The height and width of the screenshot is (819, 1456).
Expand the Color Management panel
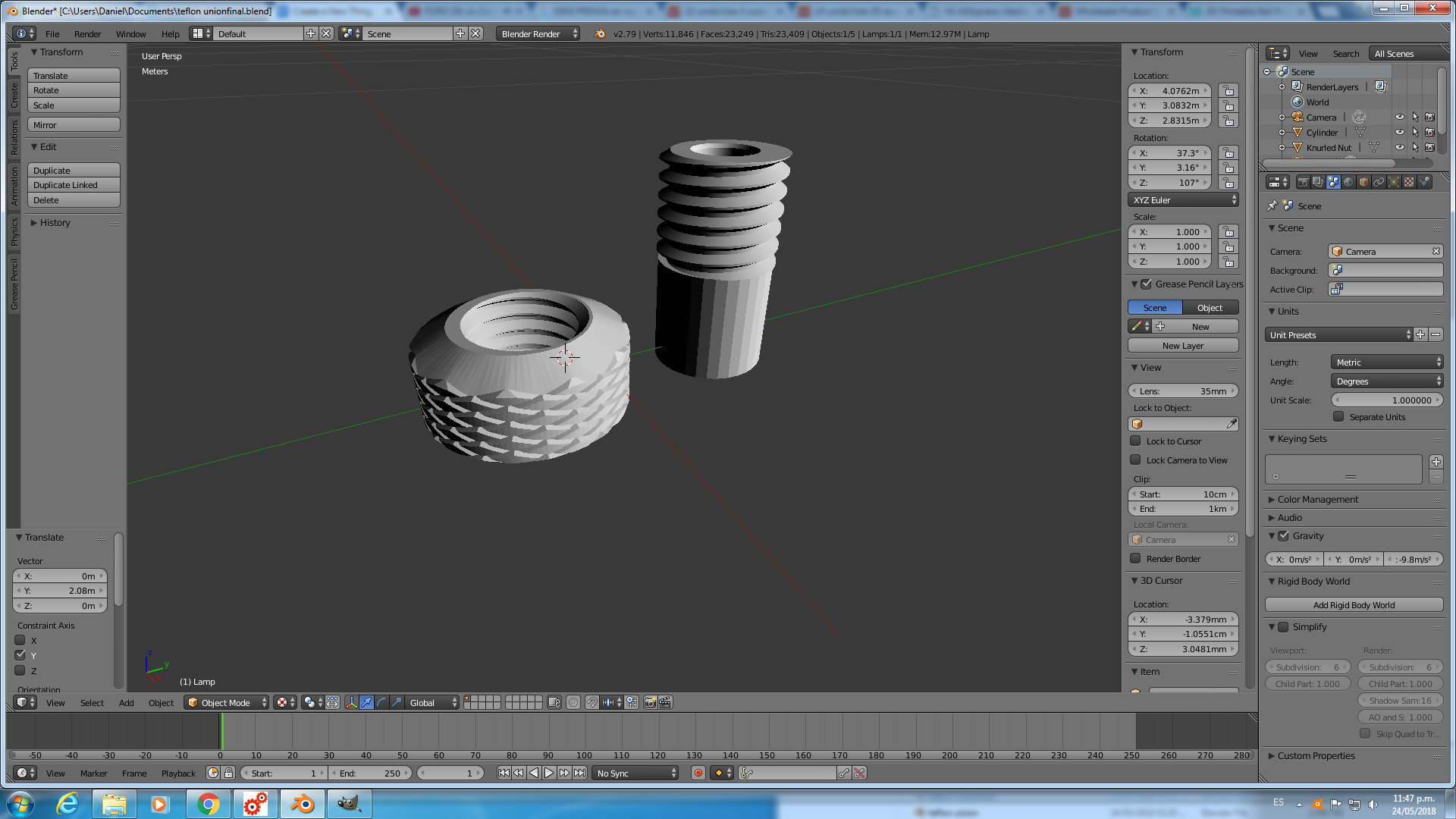[x=1317, y=500]
